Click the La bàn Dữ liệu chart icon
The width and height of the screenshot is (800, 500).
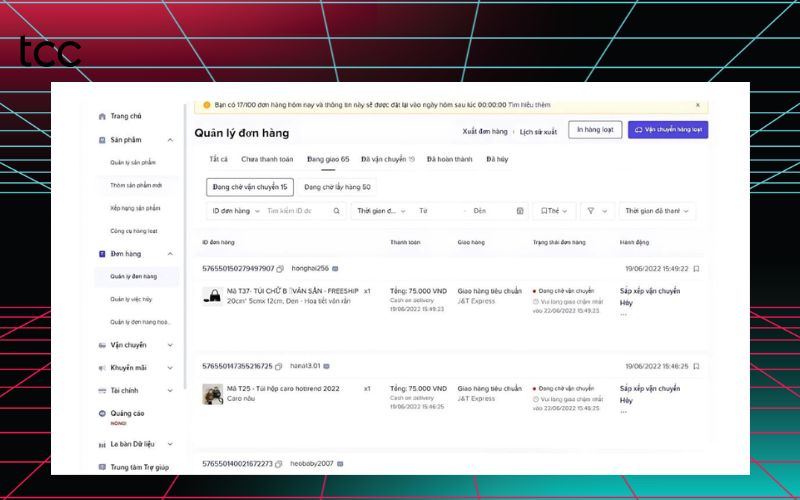[x=102, y=444]
